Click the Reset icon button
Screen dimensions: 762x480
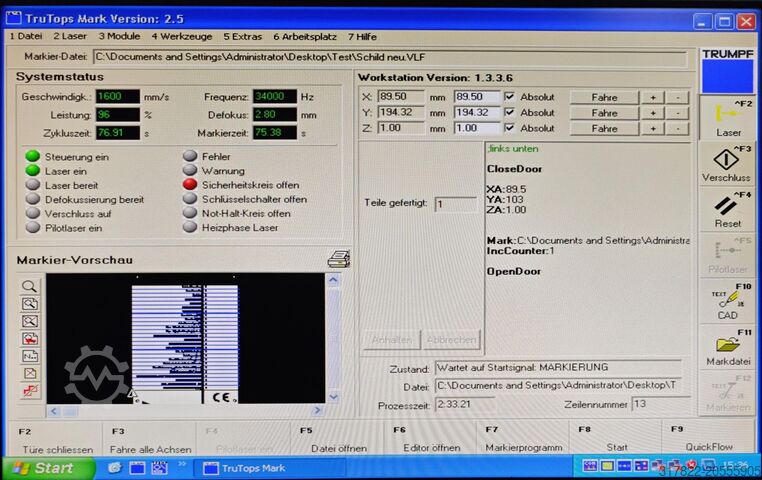click(x=728, y=208)
